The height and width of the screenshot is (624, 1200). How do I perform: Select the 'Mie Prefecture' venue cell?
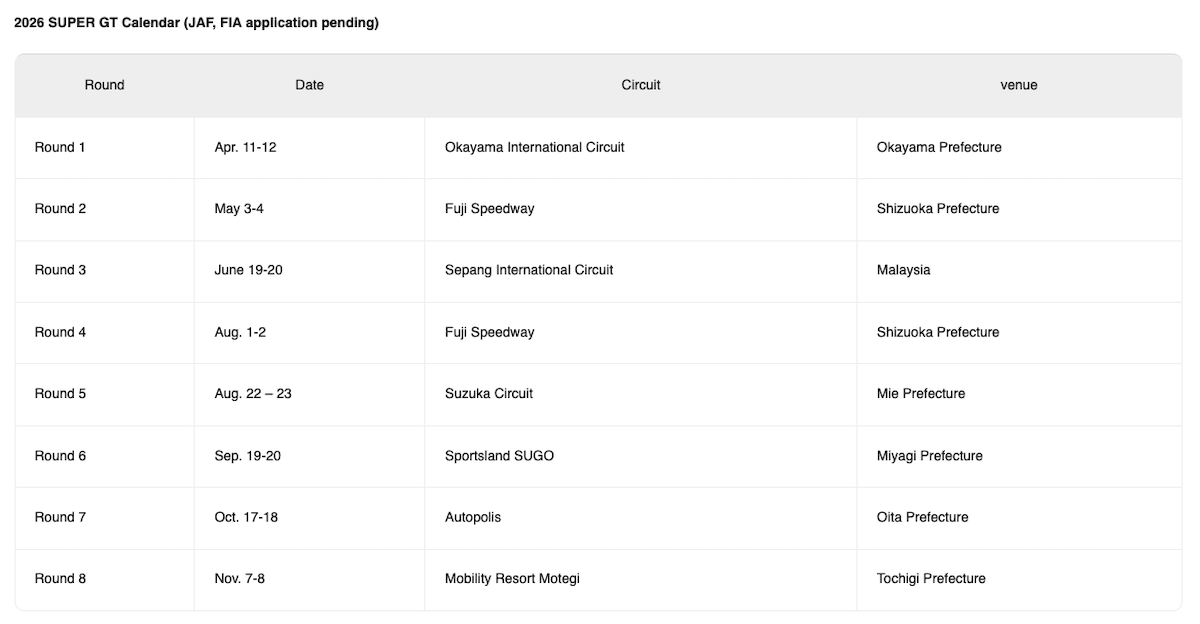pos(1019,394)
